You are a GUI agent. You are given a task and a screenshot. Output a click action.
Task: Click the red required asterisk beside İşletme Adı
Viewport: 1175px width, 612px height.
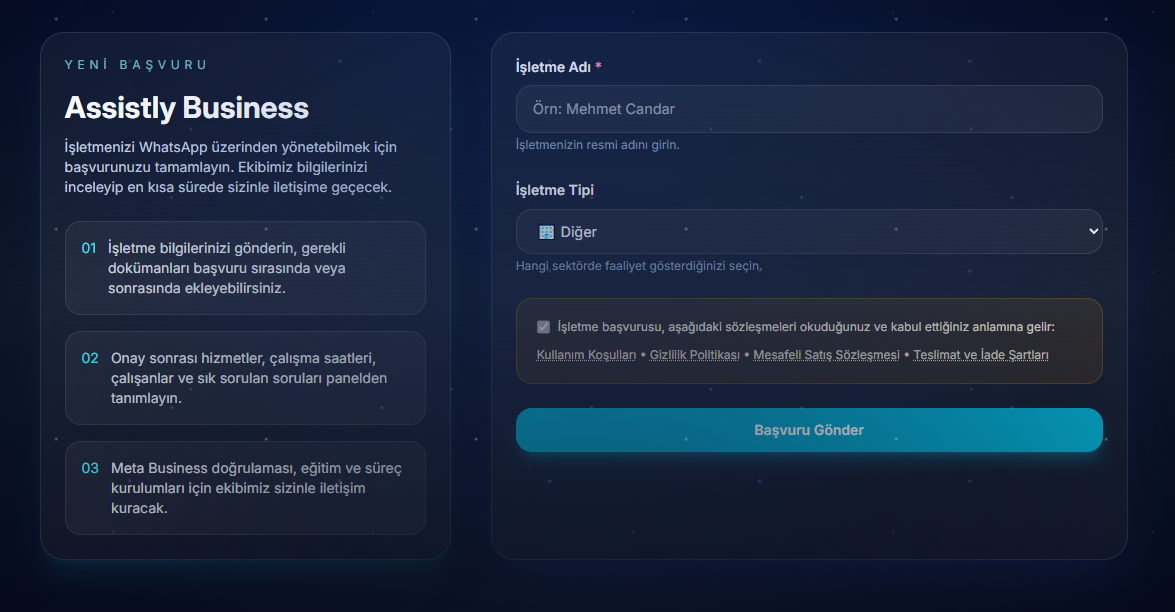click(598, 67)
